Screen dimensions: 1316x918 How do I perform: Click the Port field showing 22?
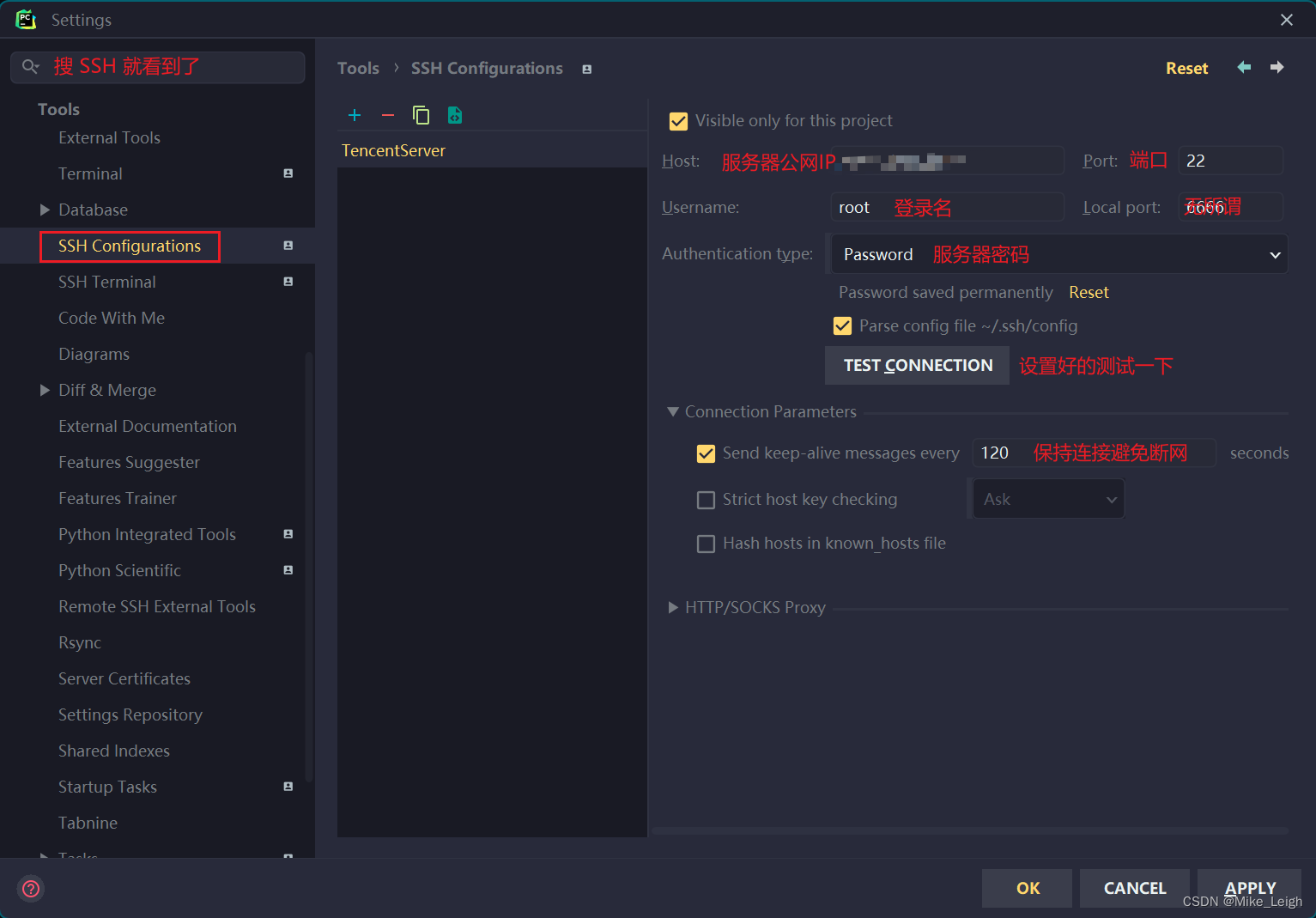click(x=1230, y=161)
